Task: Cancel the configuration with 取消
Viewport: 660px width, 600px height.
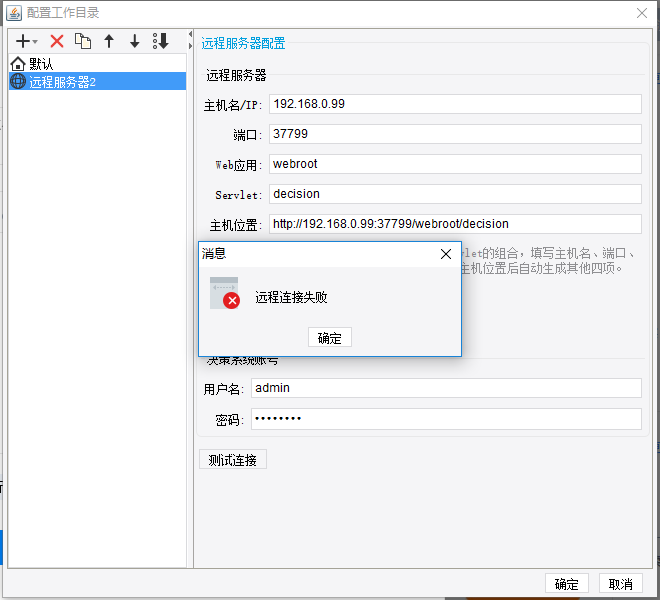Action: tap(621, 584)
